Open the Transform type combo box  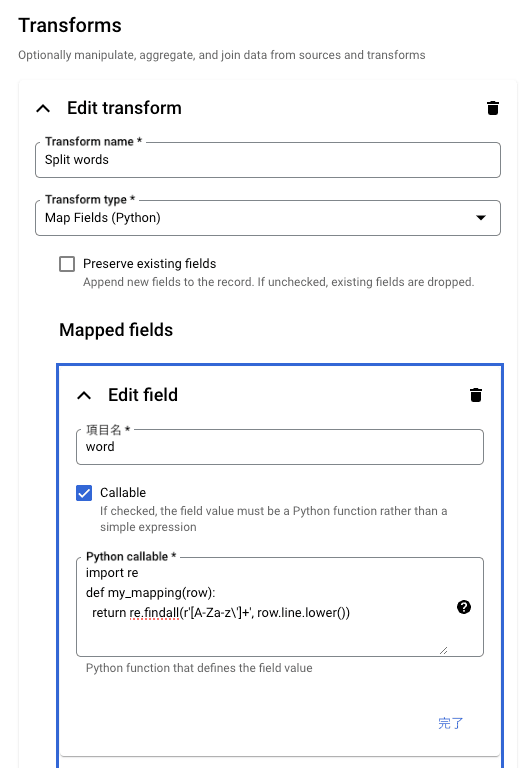(268, 218)
